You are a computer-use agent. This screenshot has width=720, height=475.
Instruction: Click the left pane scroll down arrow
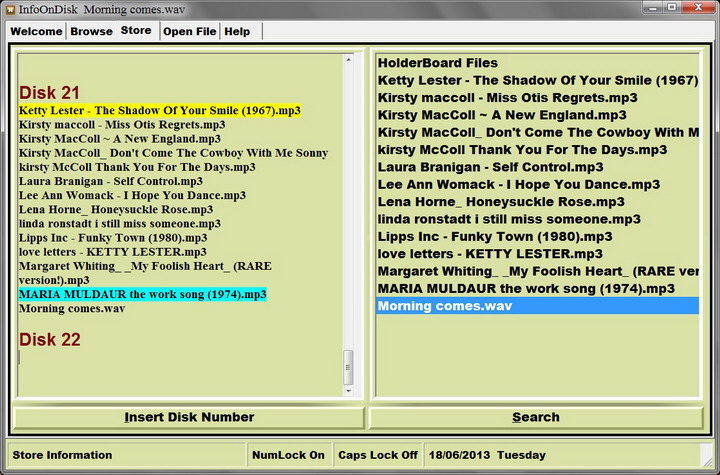point(349,391)
